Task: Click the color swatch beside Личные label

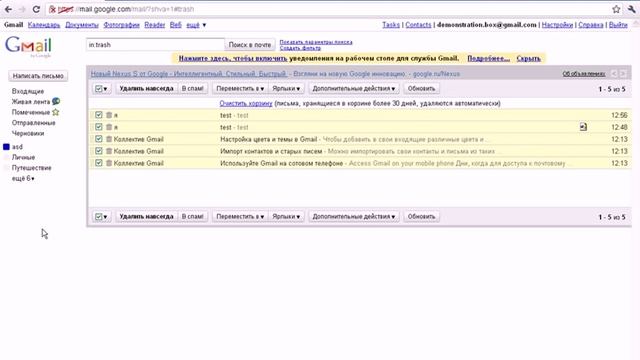Action: pyautogui.click(x=6, y=157)
